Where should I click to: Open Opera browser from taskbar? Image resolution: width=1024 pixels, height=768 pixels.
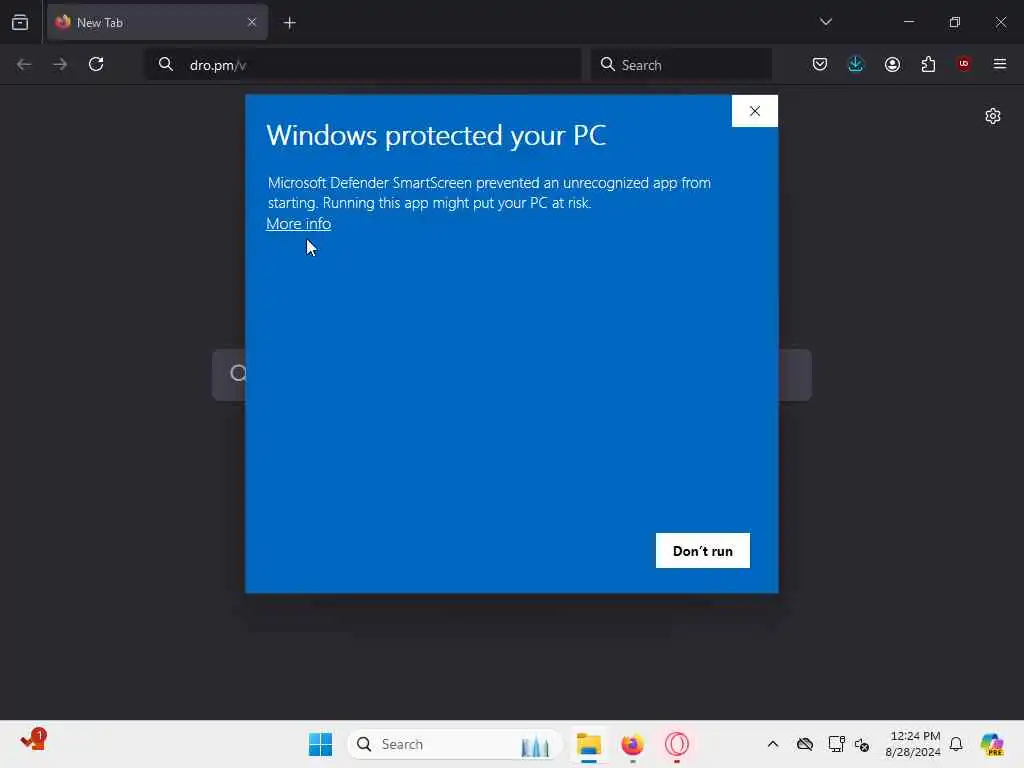[x=677, y=744]
